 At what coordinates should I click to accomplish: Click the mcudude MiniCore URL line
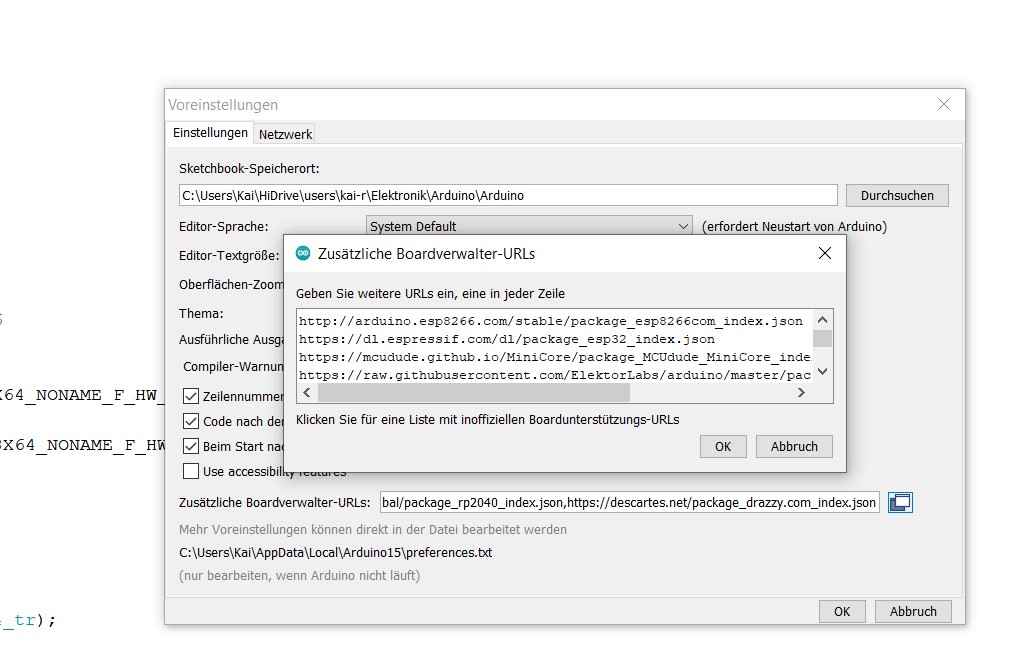tap(555, 357)
